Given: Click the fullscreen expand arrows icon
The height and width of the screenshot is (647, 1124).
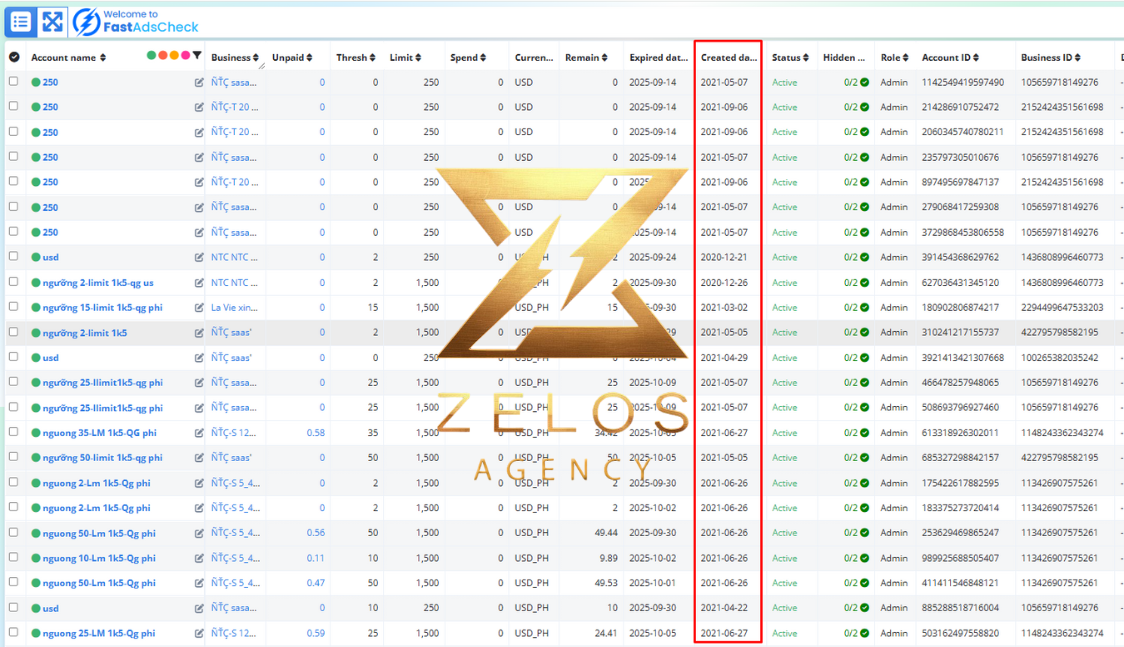Looking at the screenshot, I should 52,22.
